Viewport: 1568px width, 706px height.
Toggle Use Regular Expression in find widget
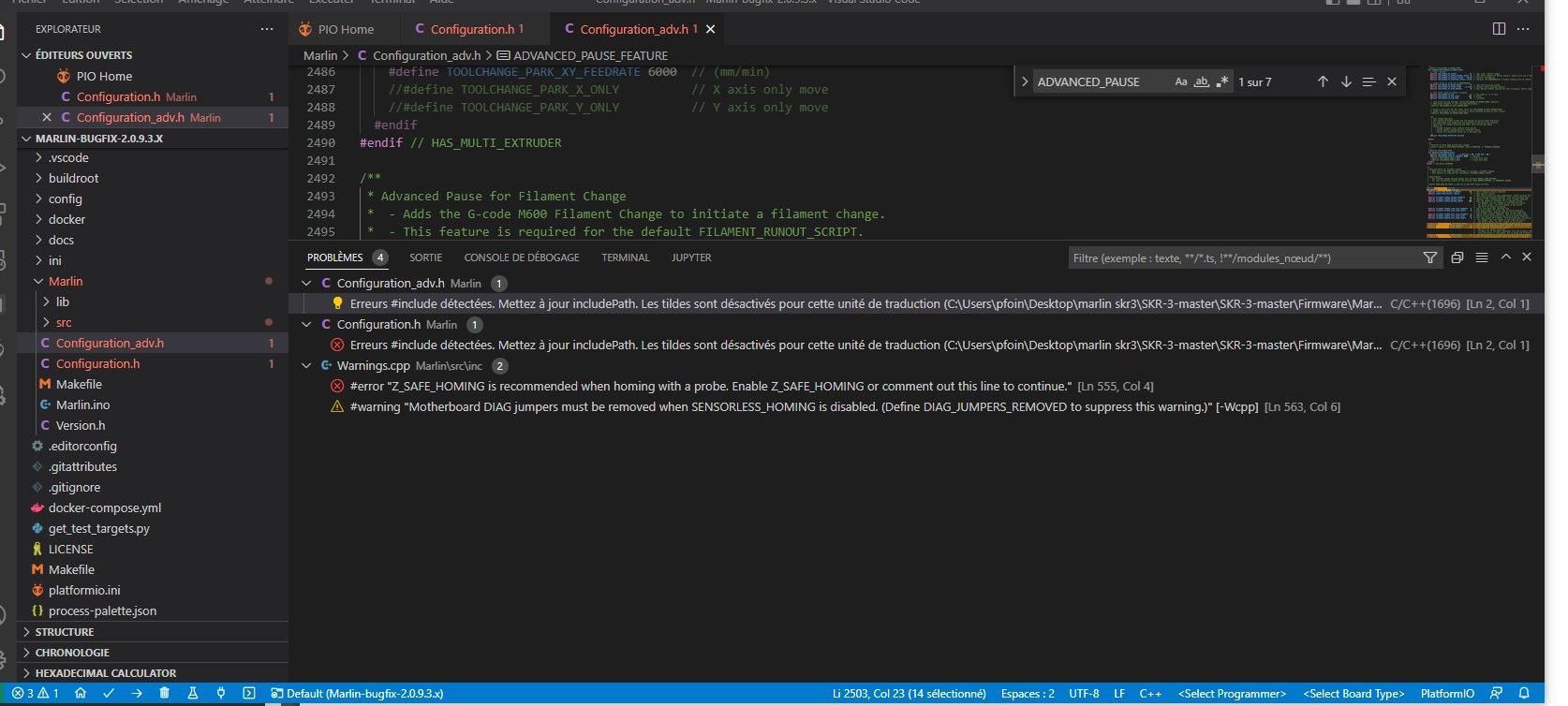[1222, 81]
